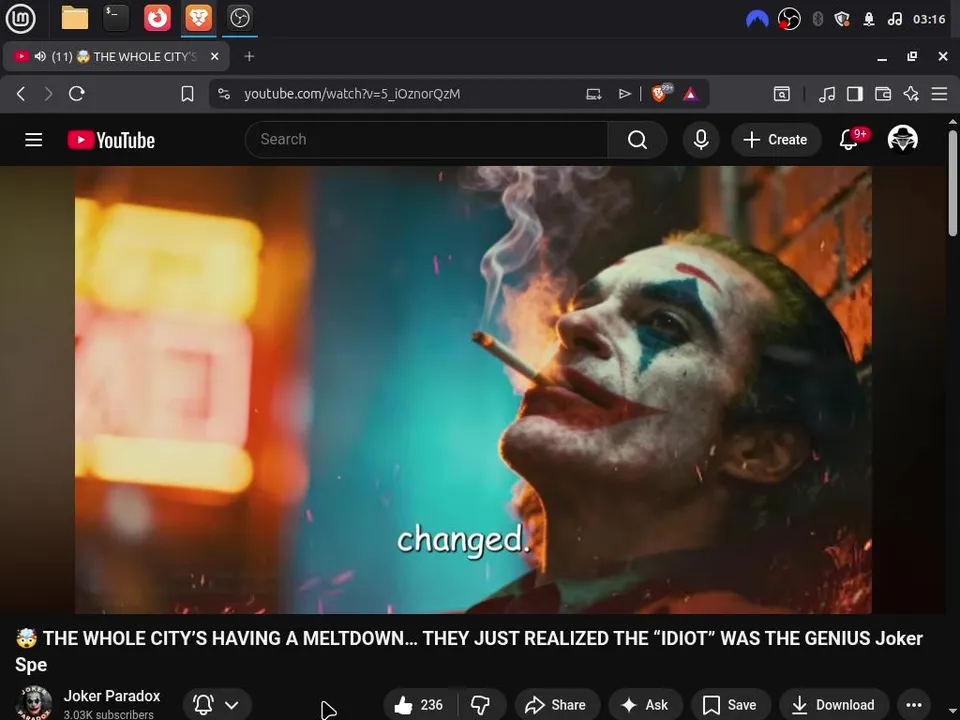Open the Bluetooth tray icon
This screenshot has height=720, width=960.
(x=817, y=19)
